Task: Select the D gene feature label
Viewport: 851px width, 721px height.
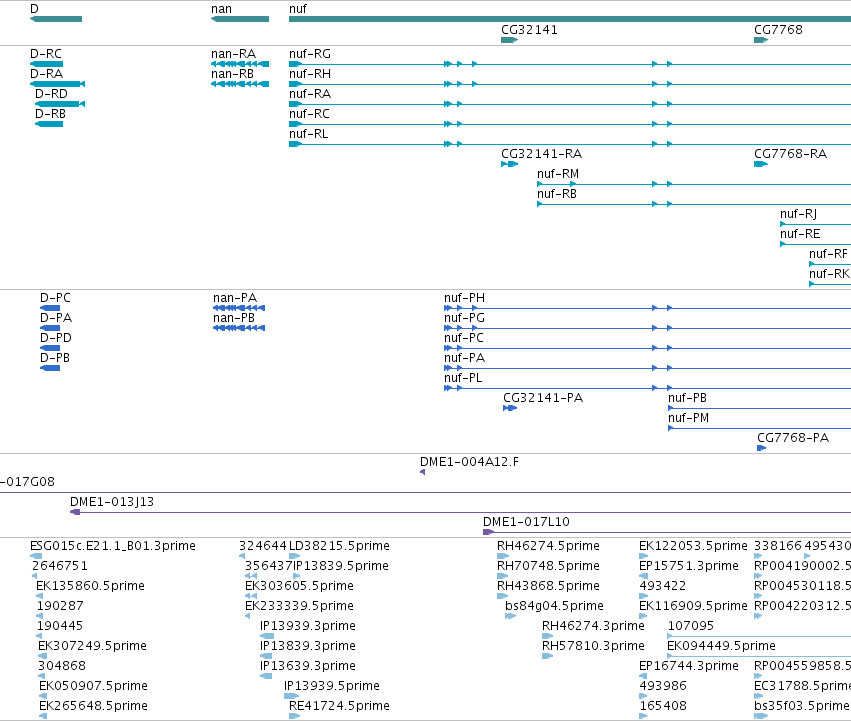Action: (34, 9)
